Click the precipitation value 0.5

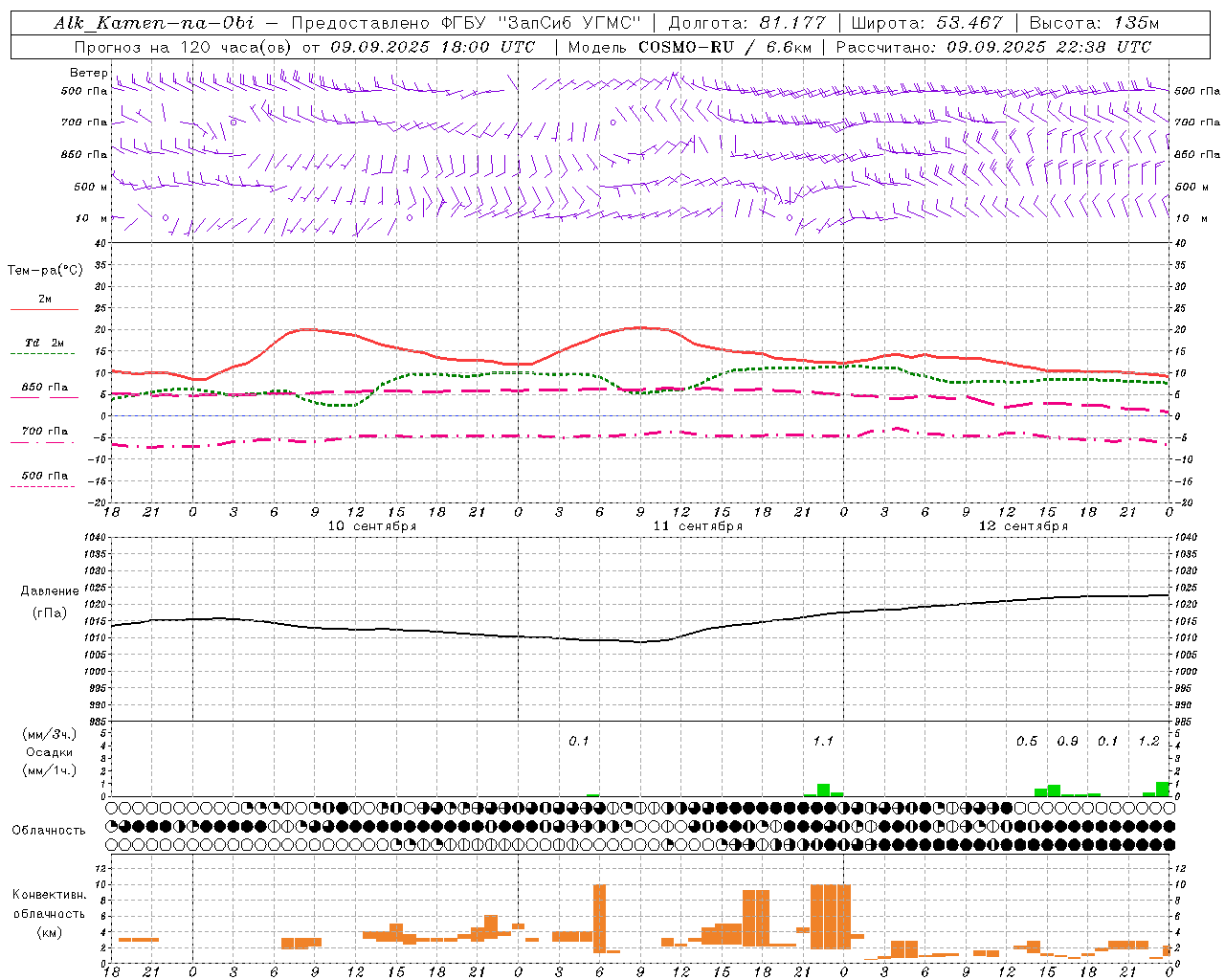[1027, 742]
